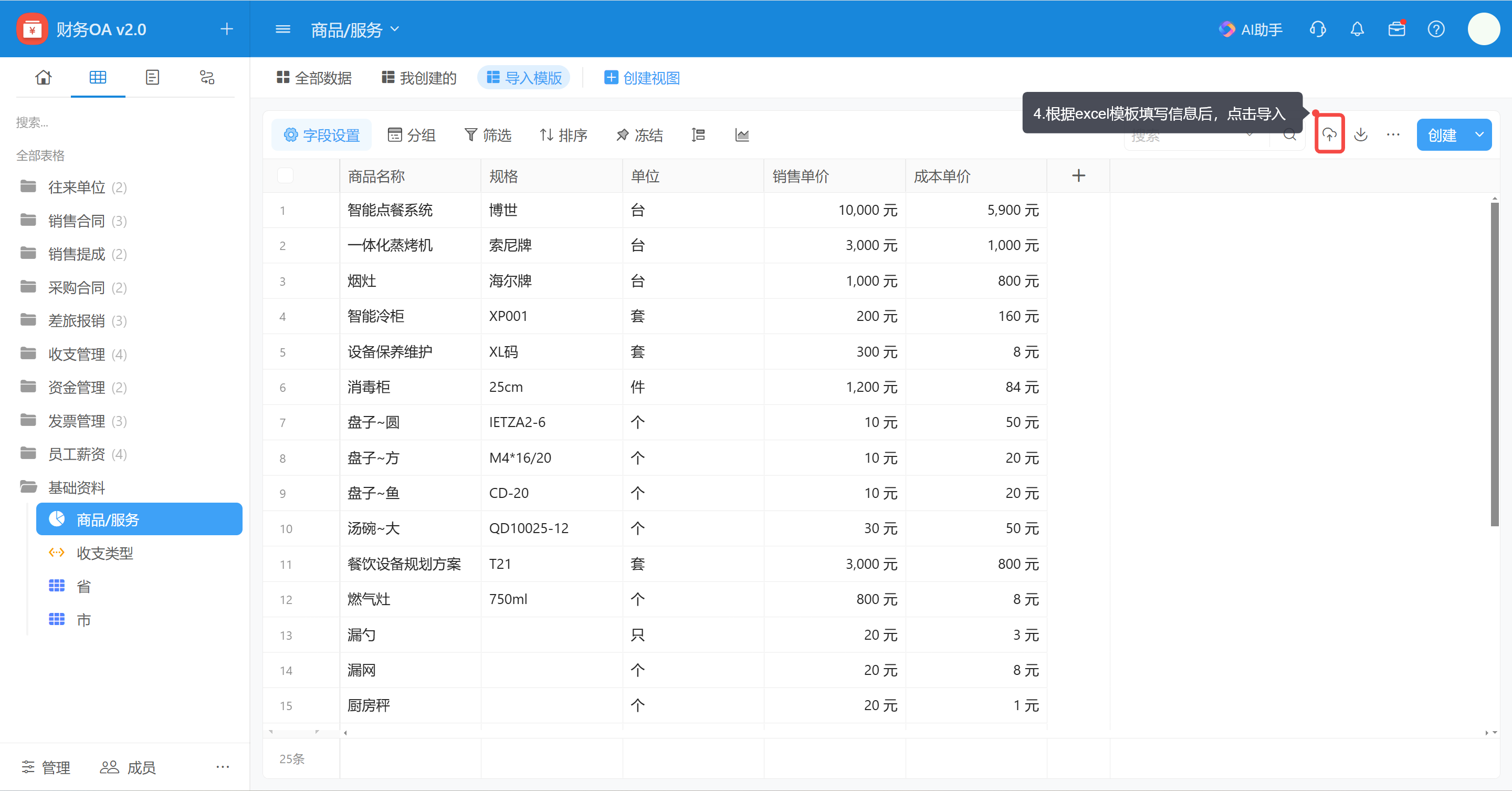Open the notifications bell

click(1357, 29)
